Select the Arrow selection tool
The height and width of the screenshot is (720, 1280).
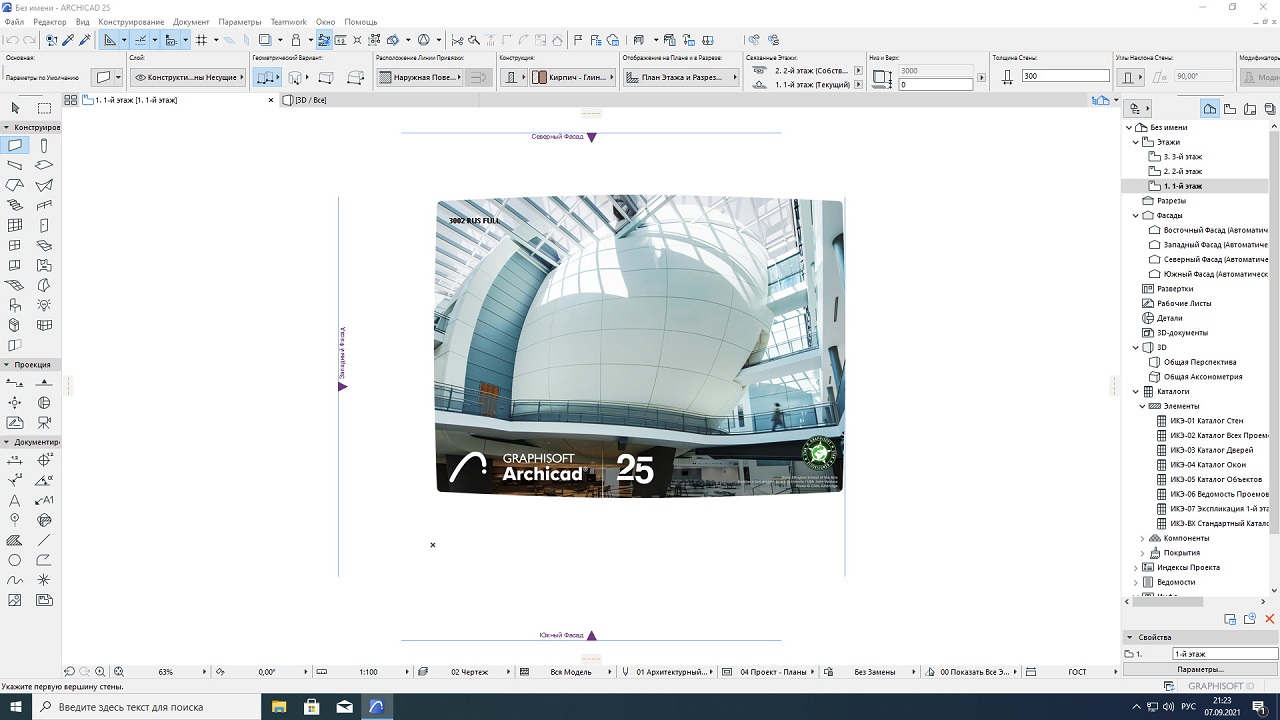pyautogui.click(x=15, y=108)
